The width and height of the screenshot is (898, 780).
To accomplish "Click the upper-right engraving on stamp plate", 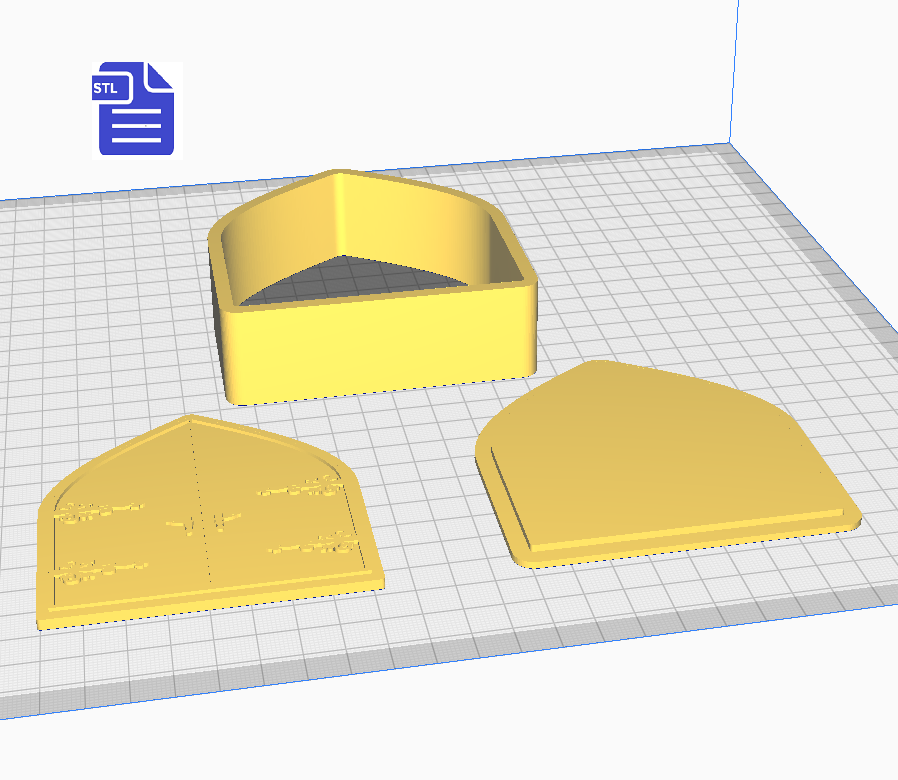I will pyautogui.click(x=298, y=489).
